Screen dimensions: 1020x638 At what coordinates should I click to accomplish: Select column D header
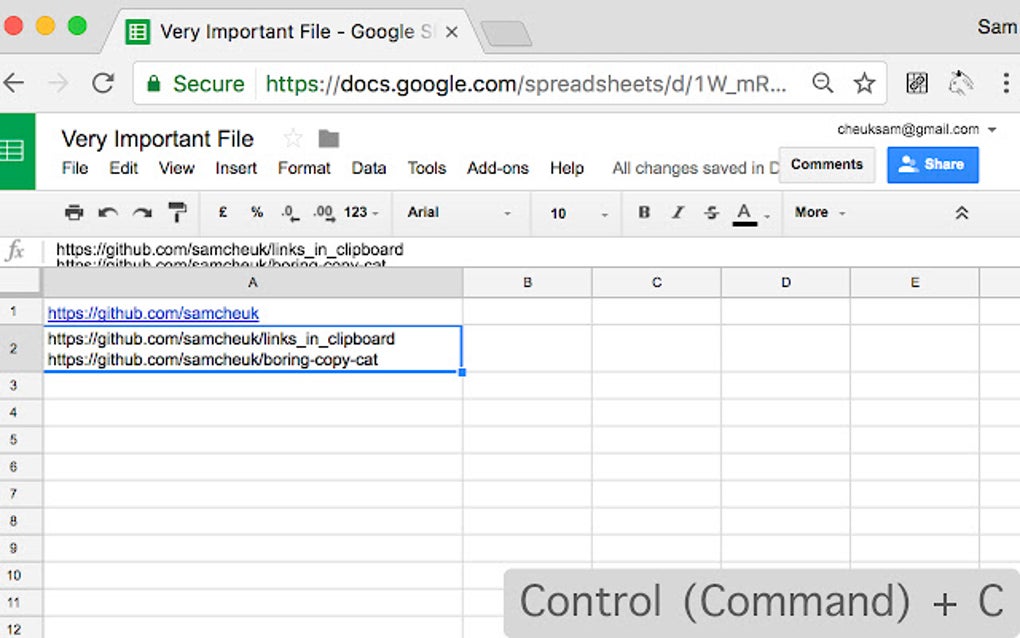[786, 282]
